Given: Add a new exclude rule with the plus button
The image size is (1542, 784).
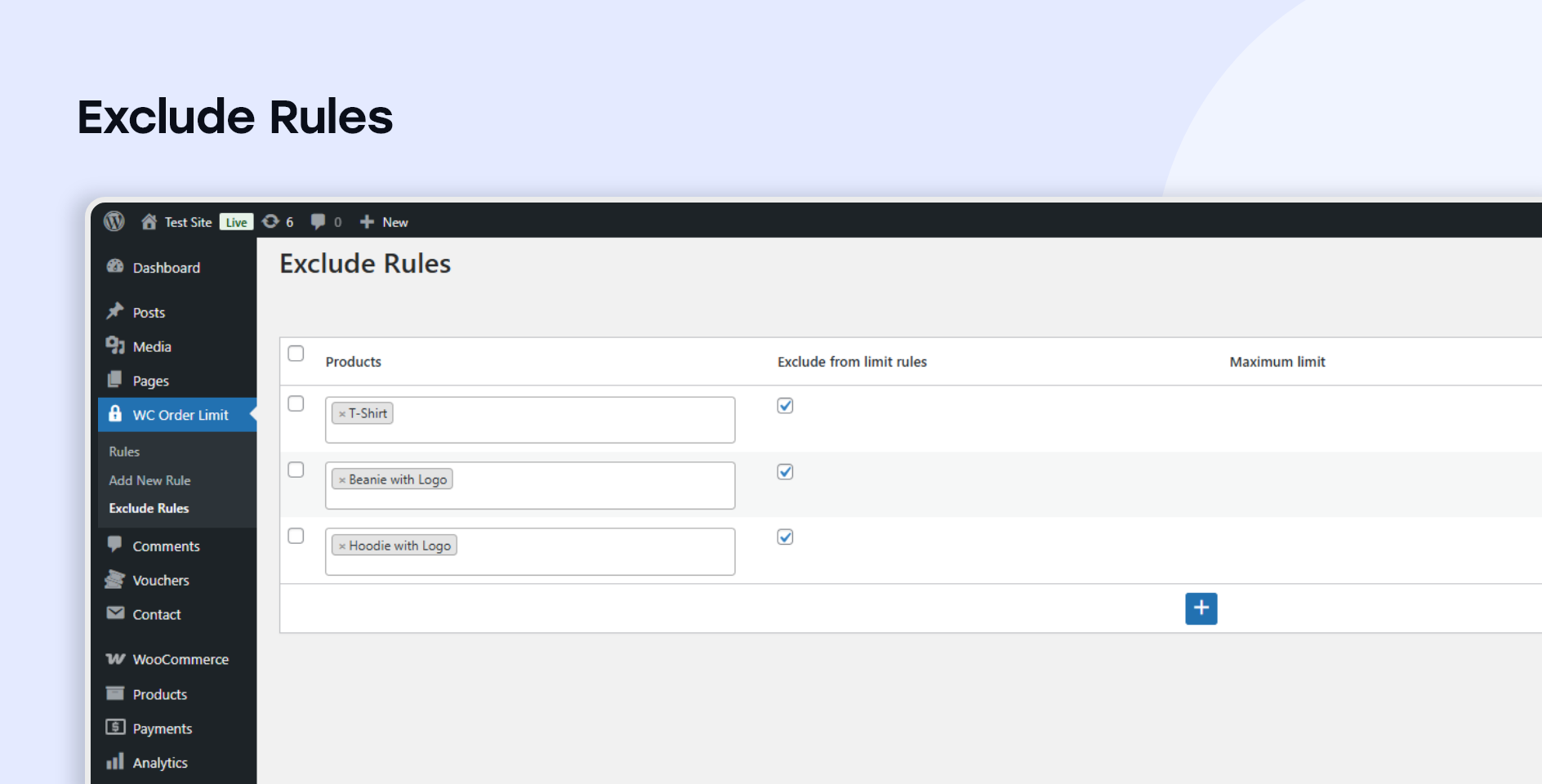Looking at the screenshot, I should (x=1201, y=608).
